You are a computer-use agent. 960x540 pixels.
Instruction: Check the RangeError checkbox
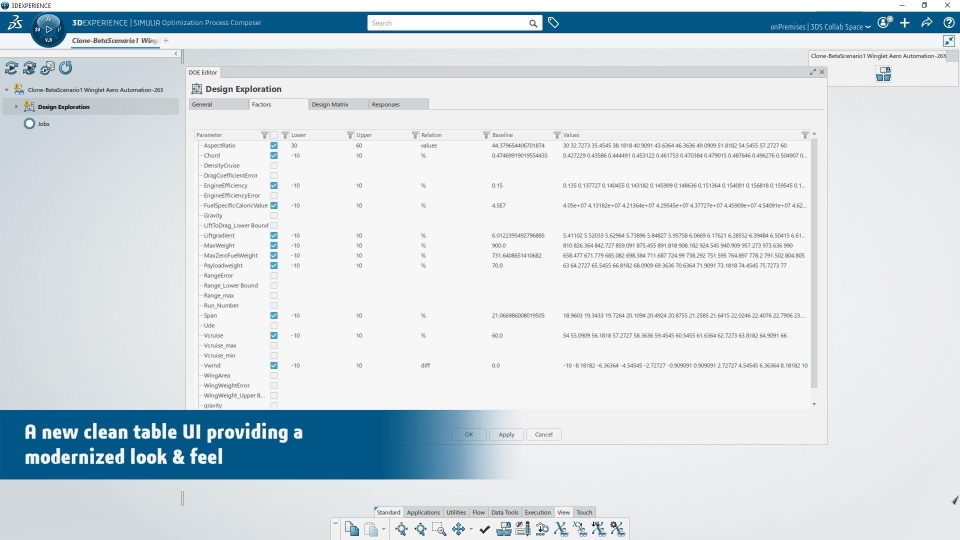274,276
